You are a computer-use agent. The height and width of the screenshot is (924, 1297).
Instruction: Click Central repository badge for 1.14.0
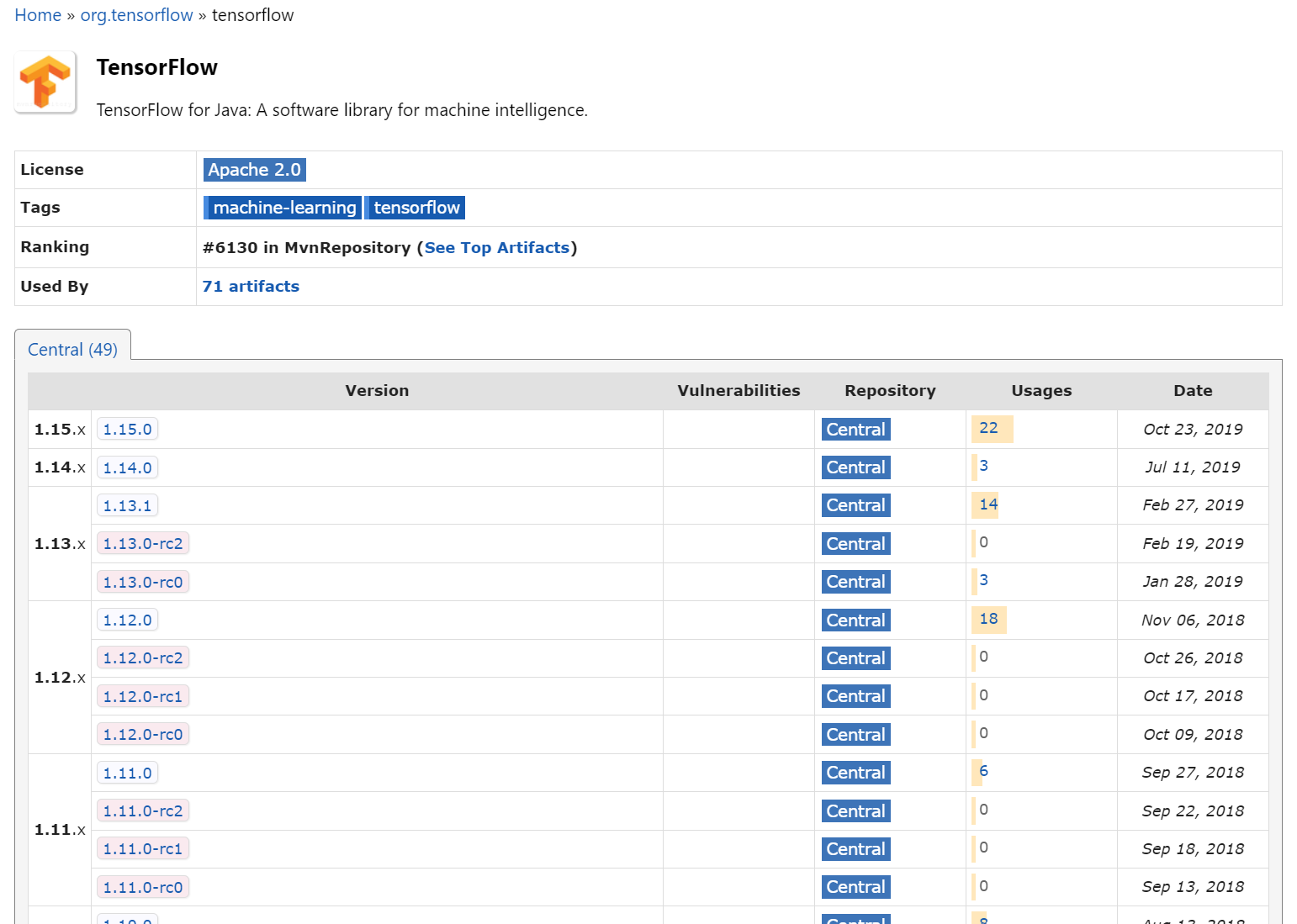[x=855, y=467]
